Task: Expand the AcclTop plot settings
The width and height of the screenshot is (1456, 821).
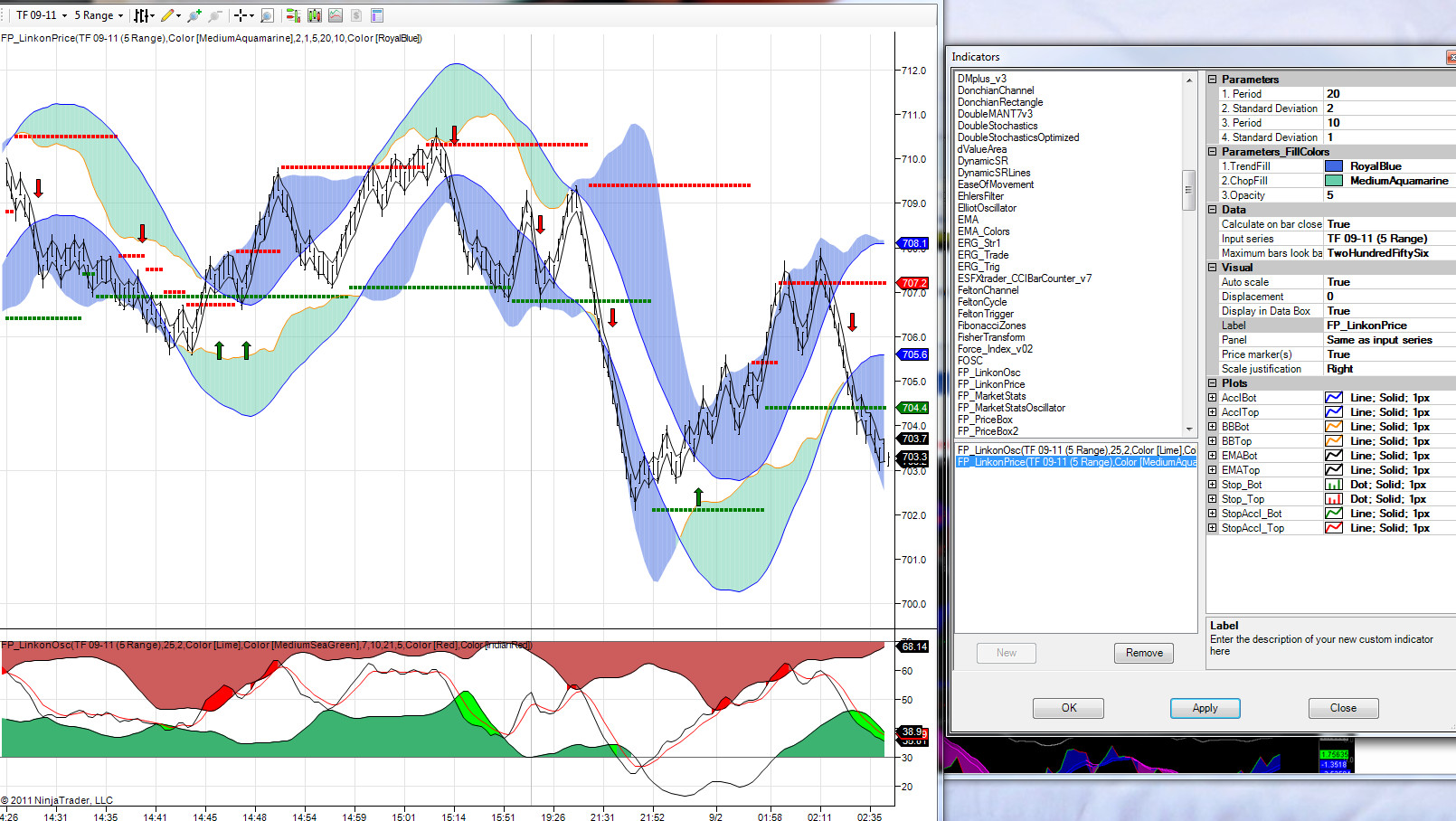Action: [x=1213, y=412]
